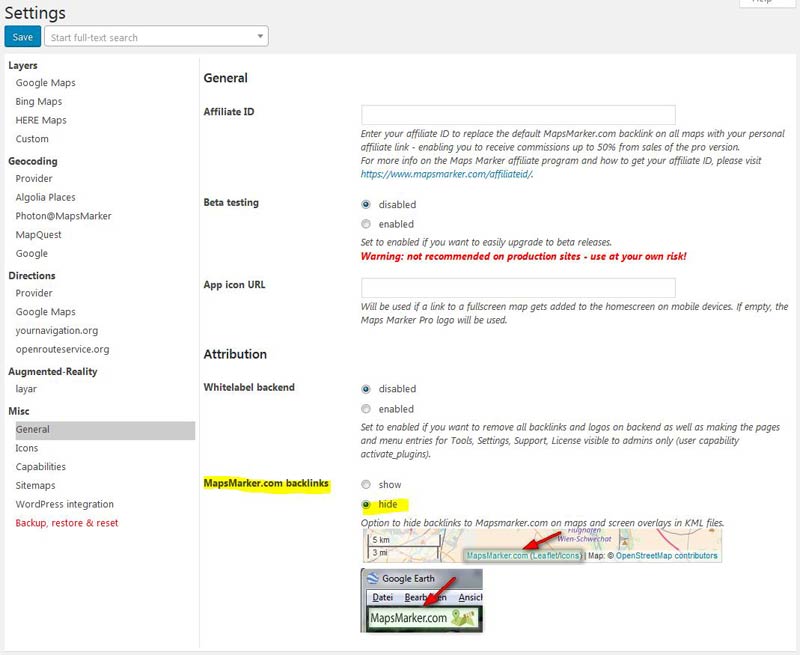Screen dimensions: 800x655
Task: Open Backup, restore & reset
Action: (x=67, y=523)
